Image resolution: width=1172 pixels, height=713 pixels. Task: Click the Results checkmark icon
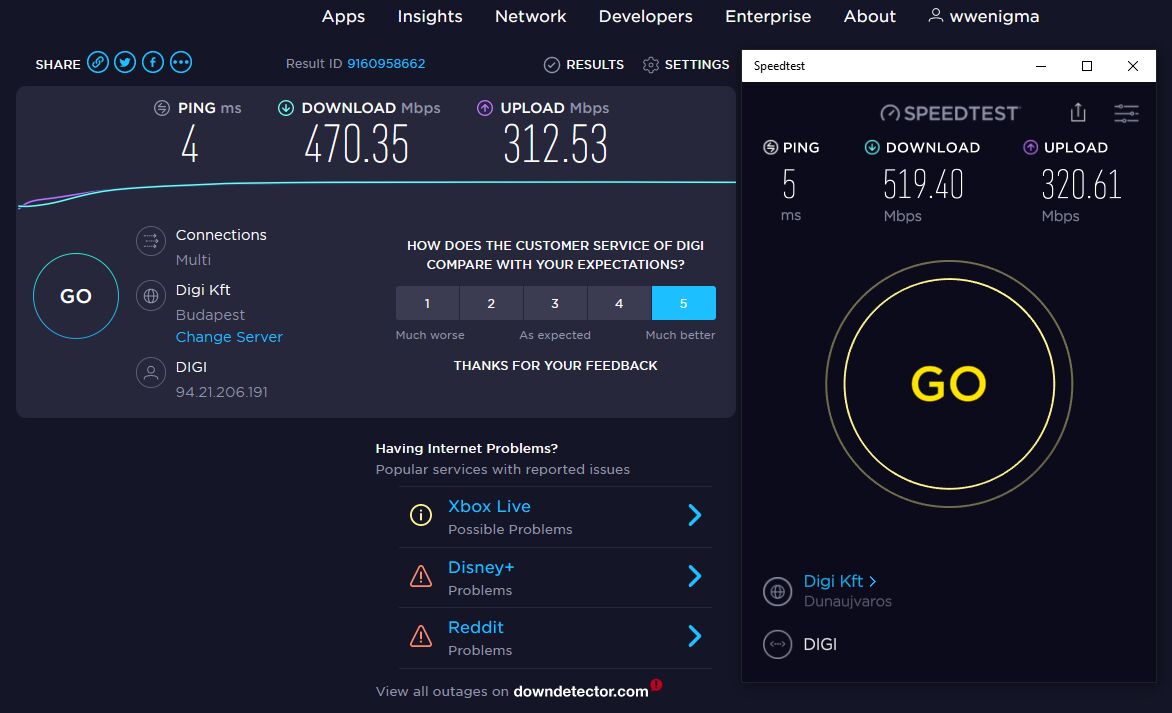[x=552, y=65]
